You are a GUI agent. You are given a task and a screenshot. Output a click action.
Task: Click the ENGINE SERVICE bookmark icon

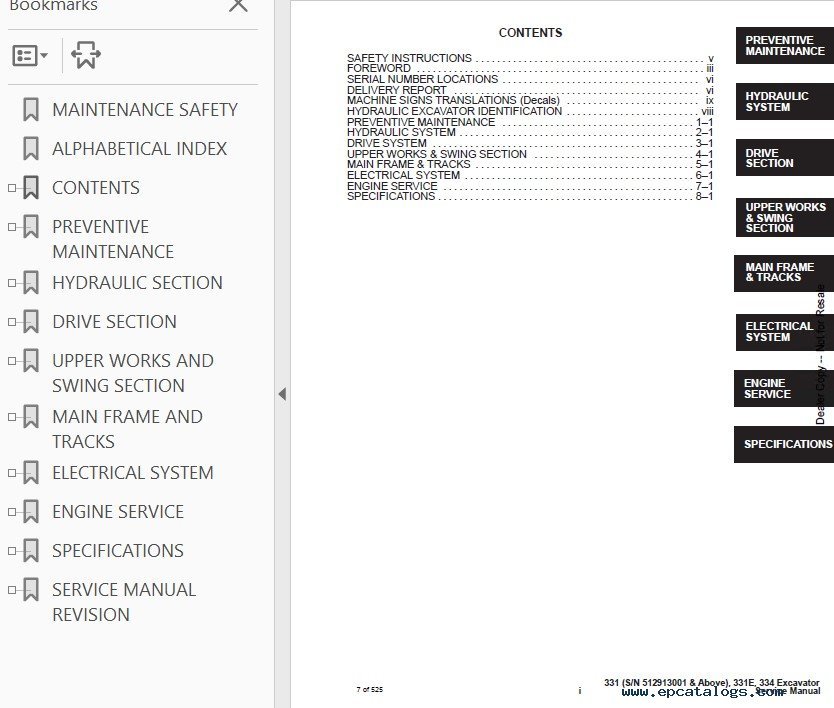pos(31,512)
